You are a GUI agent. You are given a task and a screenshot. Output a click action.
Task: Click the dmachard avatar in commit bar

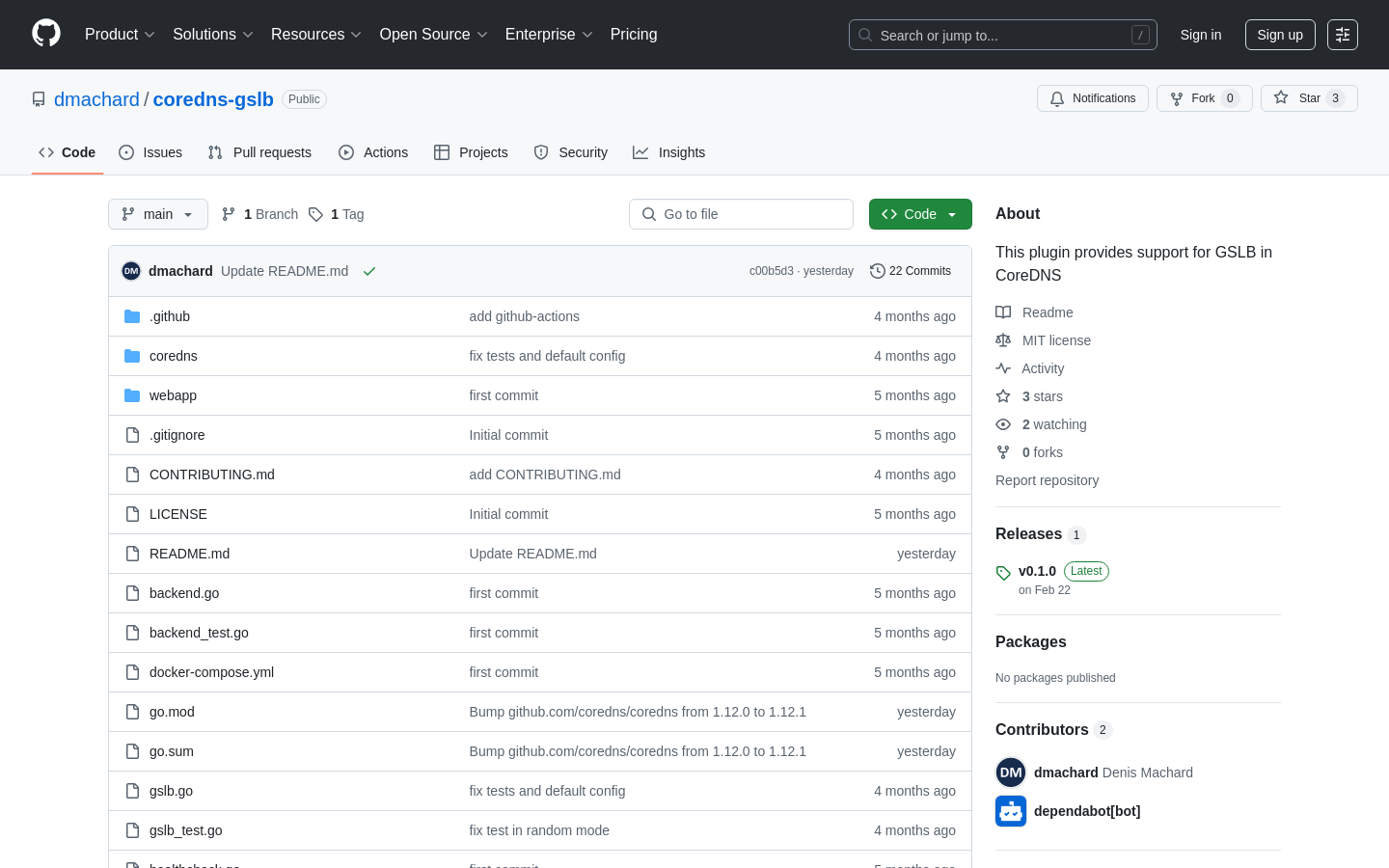131,271
